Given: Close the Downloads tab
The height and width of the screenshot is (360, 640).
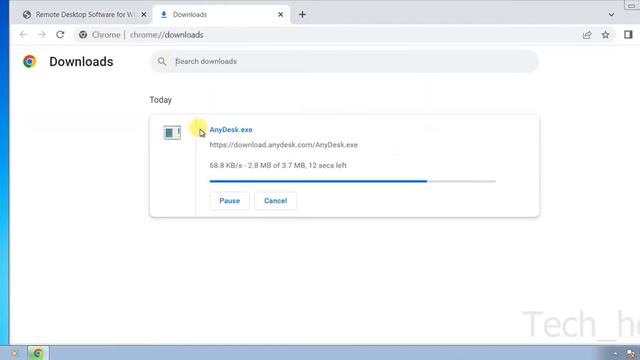Looking at the screenshot, I should tap(280, 15).
